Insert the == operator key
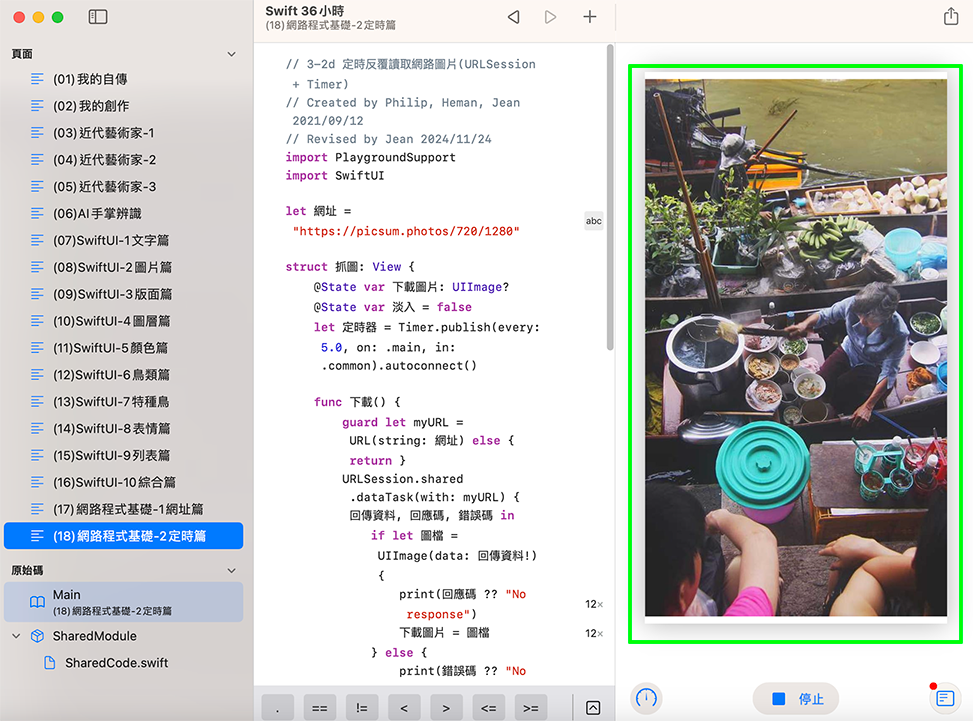The image size is (973, 721). tap(319, 708)
